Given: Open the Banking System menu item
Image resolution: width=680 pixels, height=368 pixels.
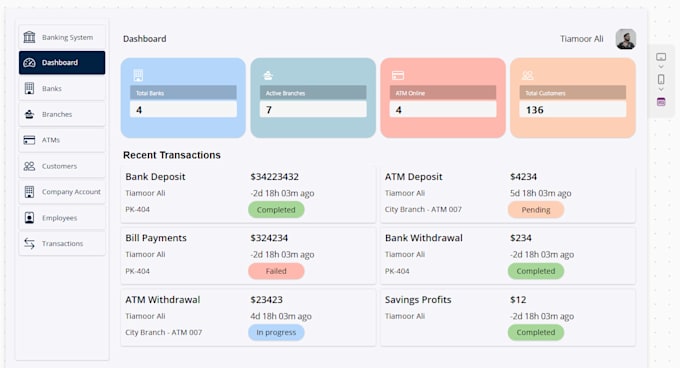Looking at the screenshot, I should [62, 37].
